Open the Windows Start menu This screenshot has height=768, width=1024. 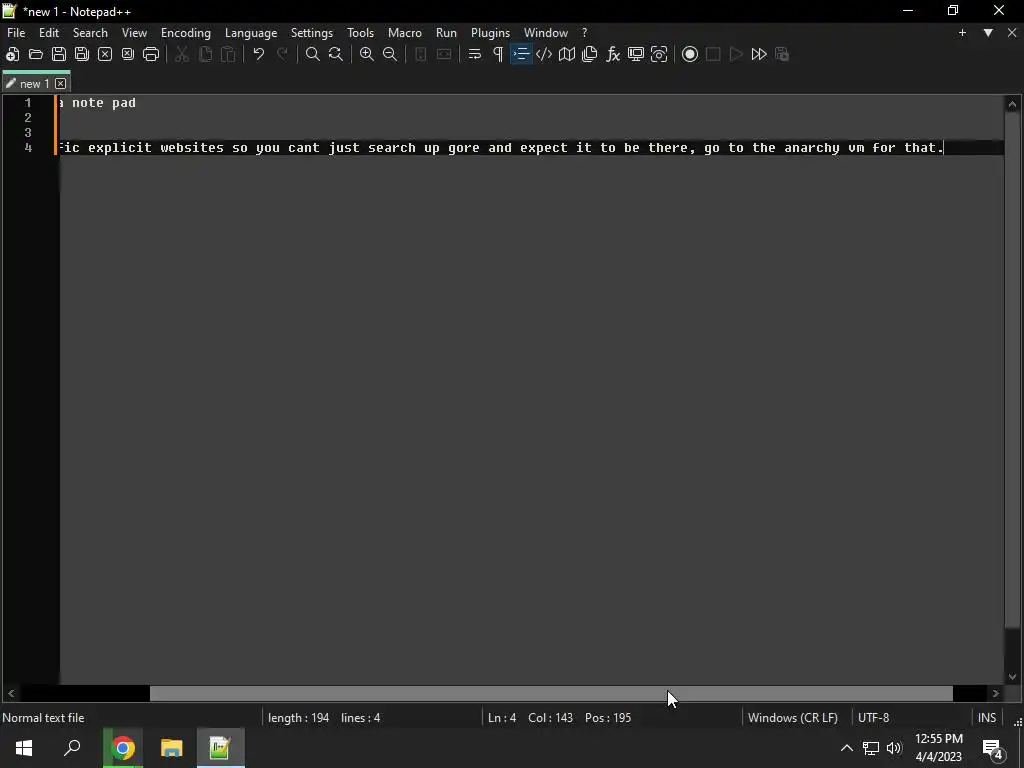(x=24, y=748)
